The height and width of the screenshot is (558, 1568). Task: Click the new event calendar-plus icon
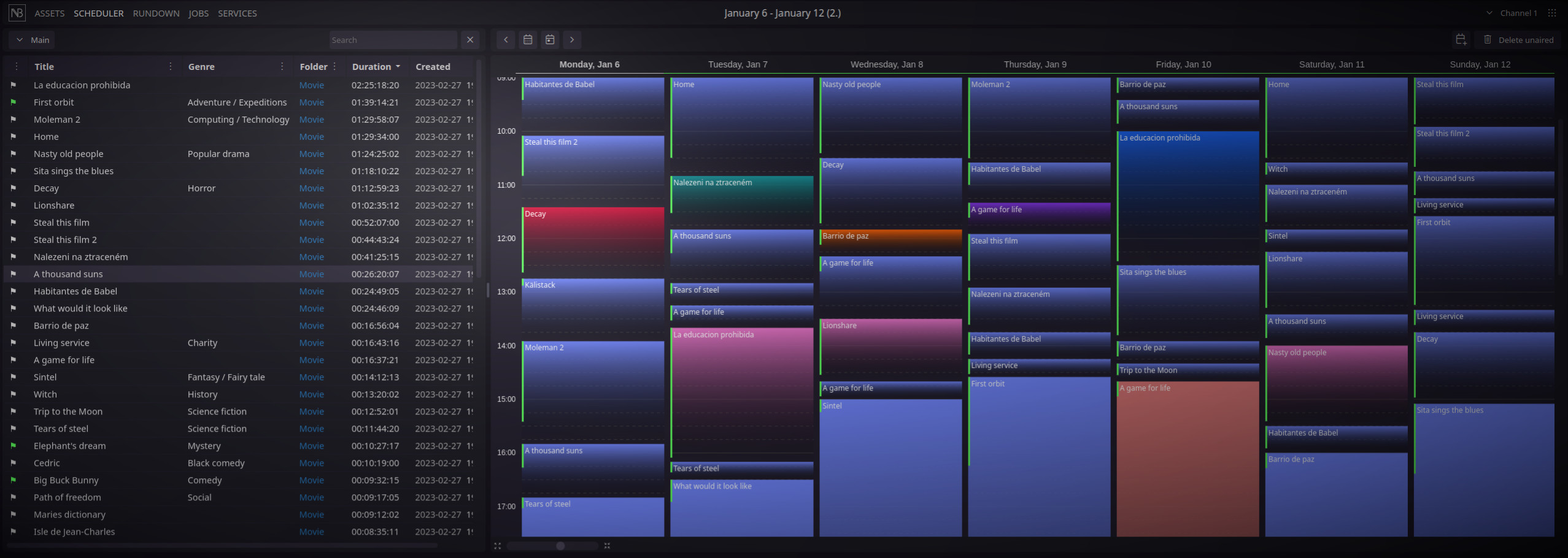click(1461, 39)
